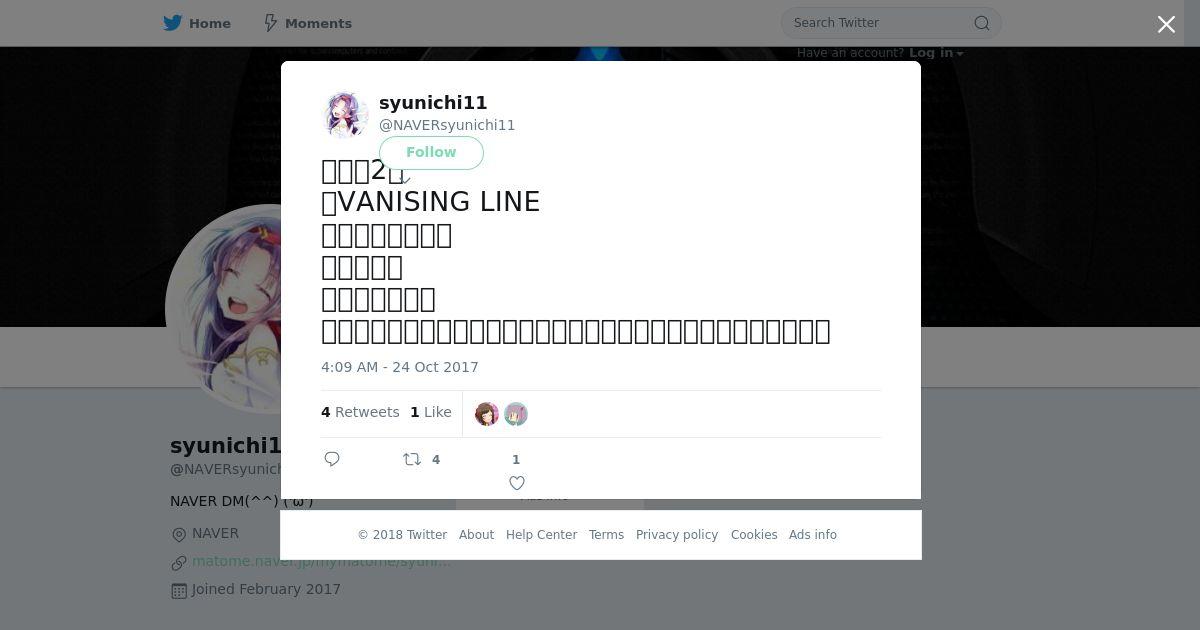
Task: Open the Help Center footer link
Action: (541, 535)
